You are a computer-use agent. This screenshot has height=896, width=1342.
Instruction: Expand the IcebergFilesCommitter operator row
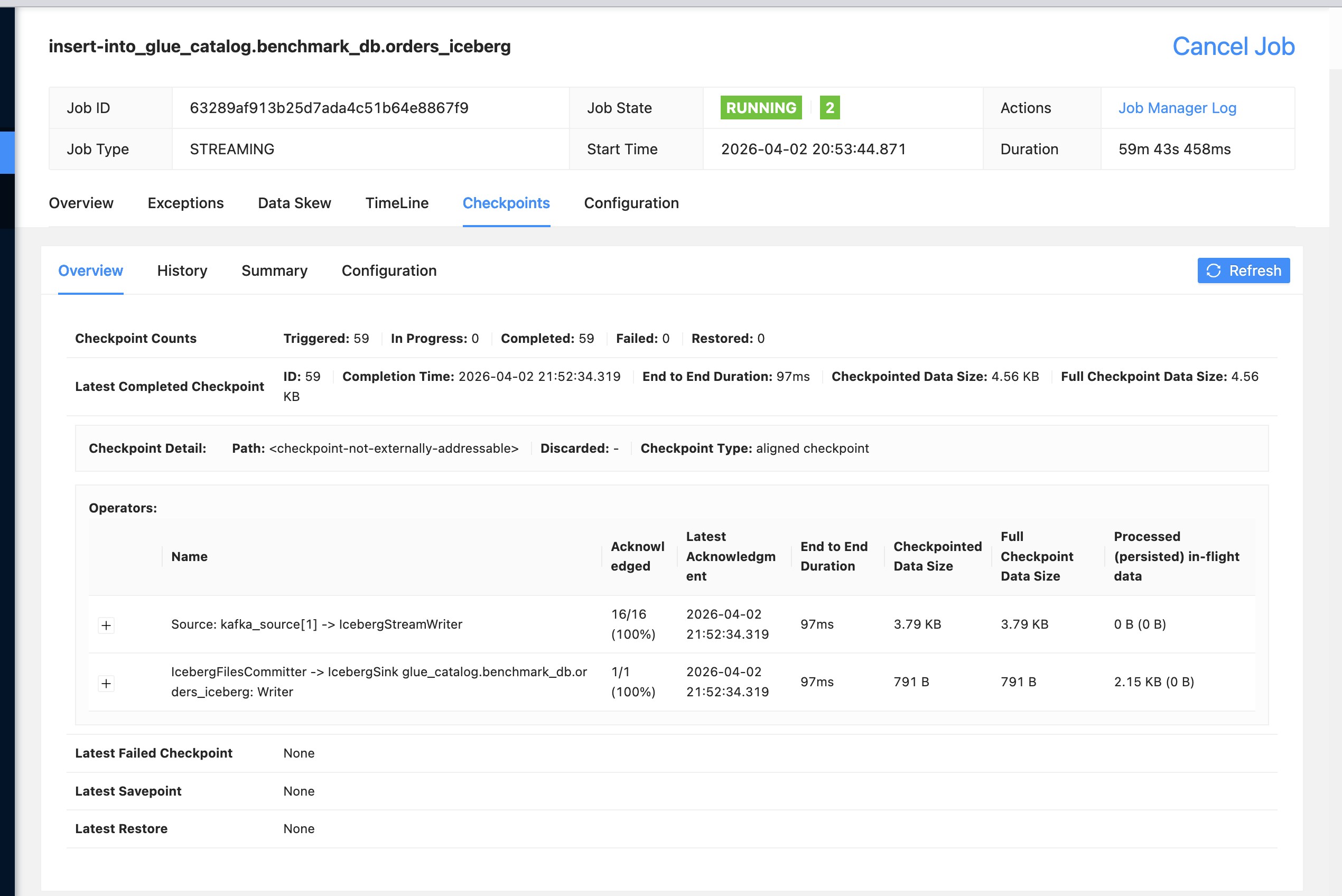tap(106, 684)
